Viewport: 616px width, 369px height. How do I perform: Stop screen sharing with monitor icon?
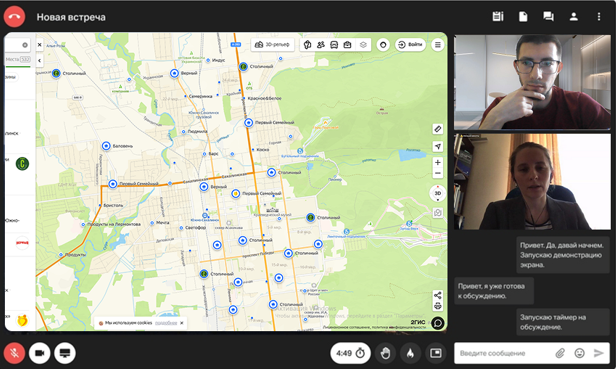pos(65,353)
